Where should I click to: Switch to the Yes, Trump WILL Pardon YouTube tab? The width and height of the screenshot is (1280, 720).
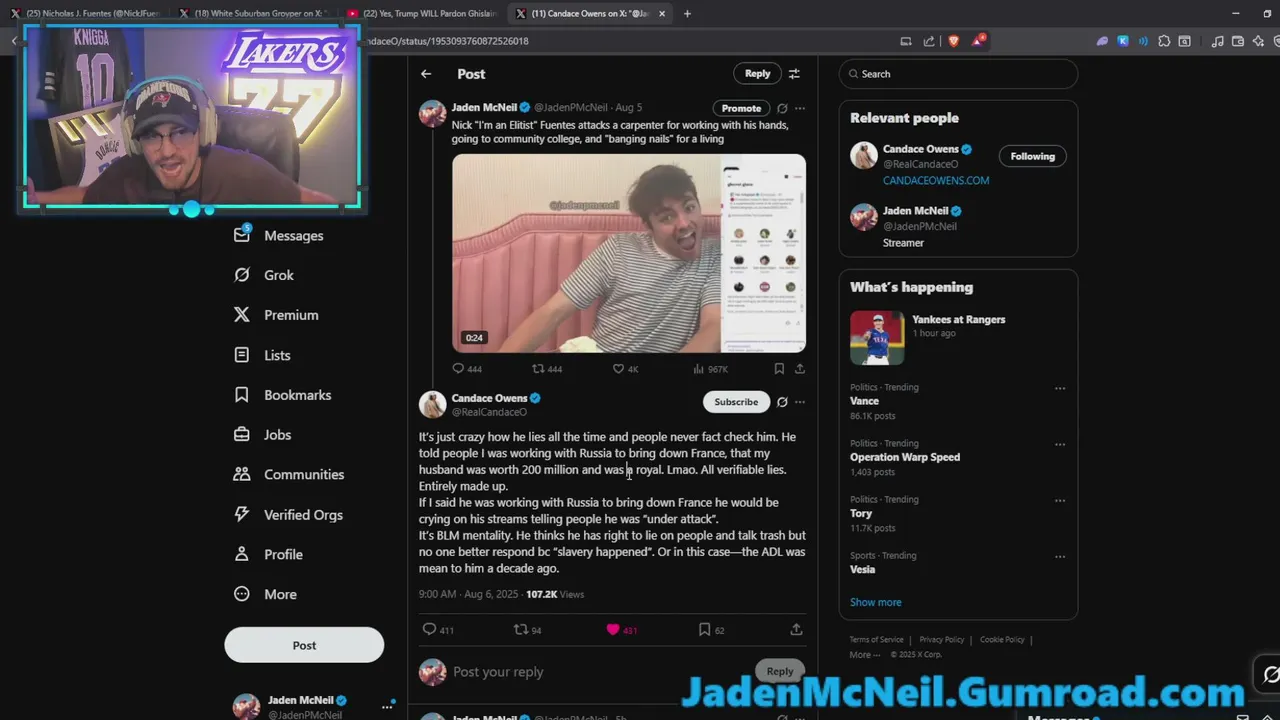(x=424, y=13)
